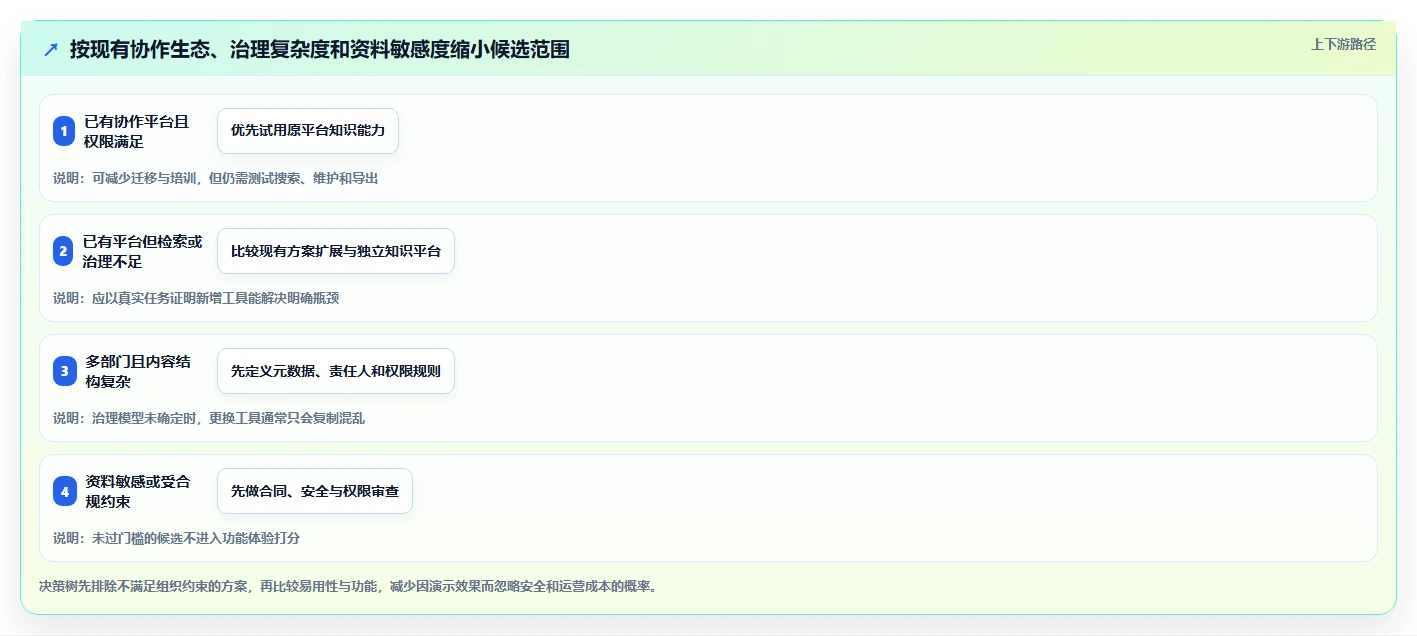Click the step 4 number badge
This screenshot has width=1417, height=636.
[64, 491]
